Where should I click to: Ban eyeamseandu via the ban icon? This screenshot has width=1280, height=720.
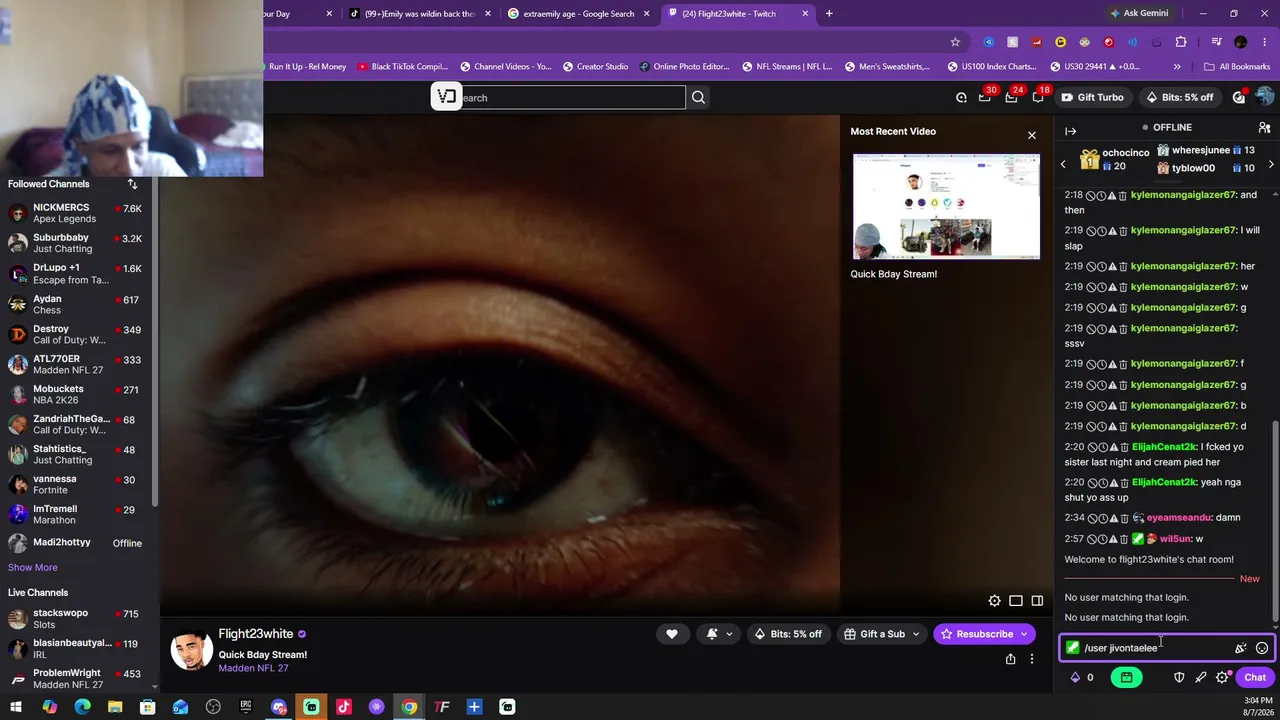pos(1092,518)
